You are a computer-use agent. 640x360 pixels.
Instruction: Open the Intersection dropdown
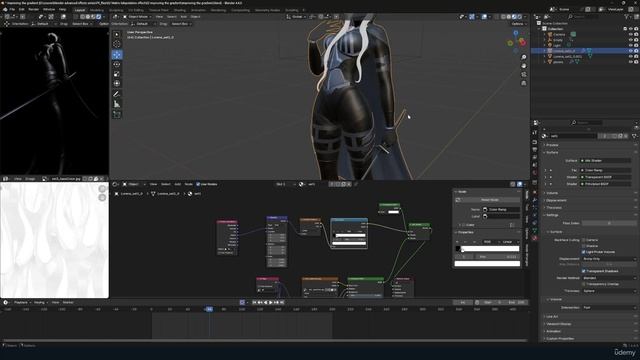(x=609, y=308)
